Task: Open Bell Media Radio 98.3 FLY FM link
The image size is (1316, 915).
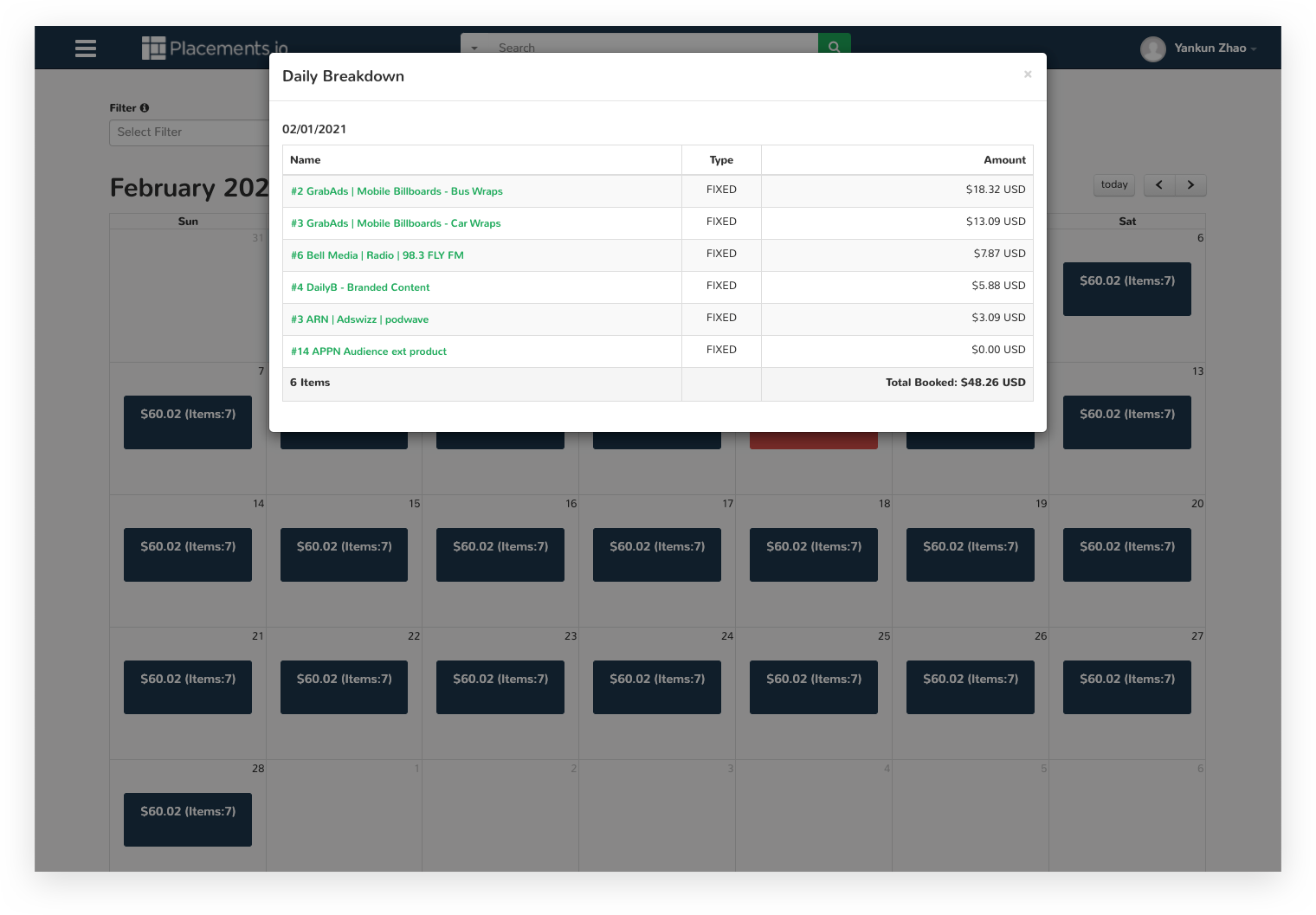Action: tap(377, 255)
